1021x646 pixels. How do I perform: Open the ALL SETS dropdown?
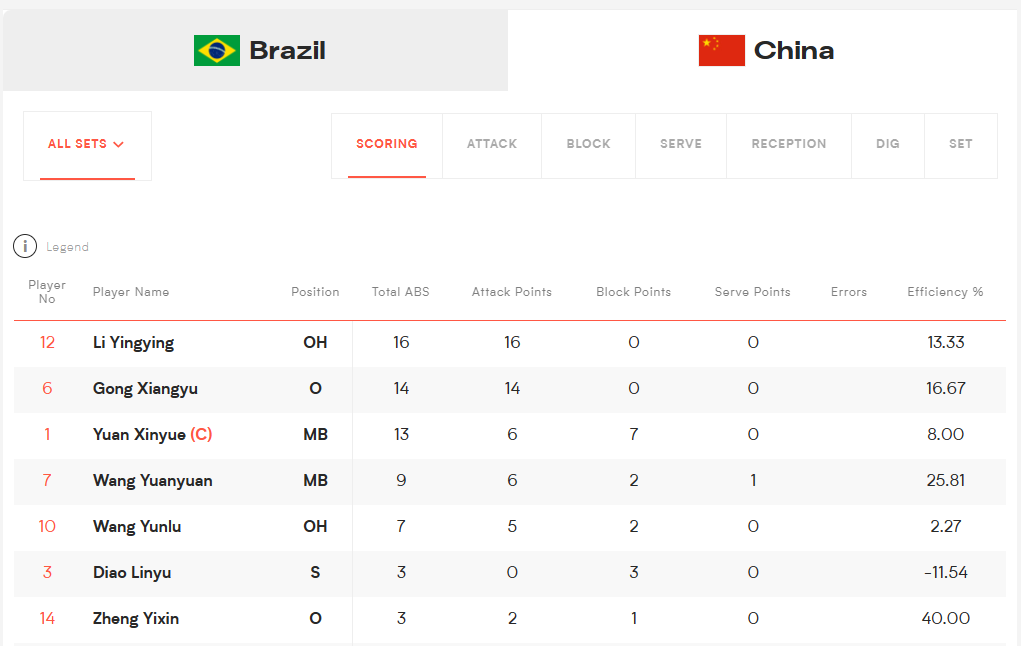click(87, 145)
